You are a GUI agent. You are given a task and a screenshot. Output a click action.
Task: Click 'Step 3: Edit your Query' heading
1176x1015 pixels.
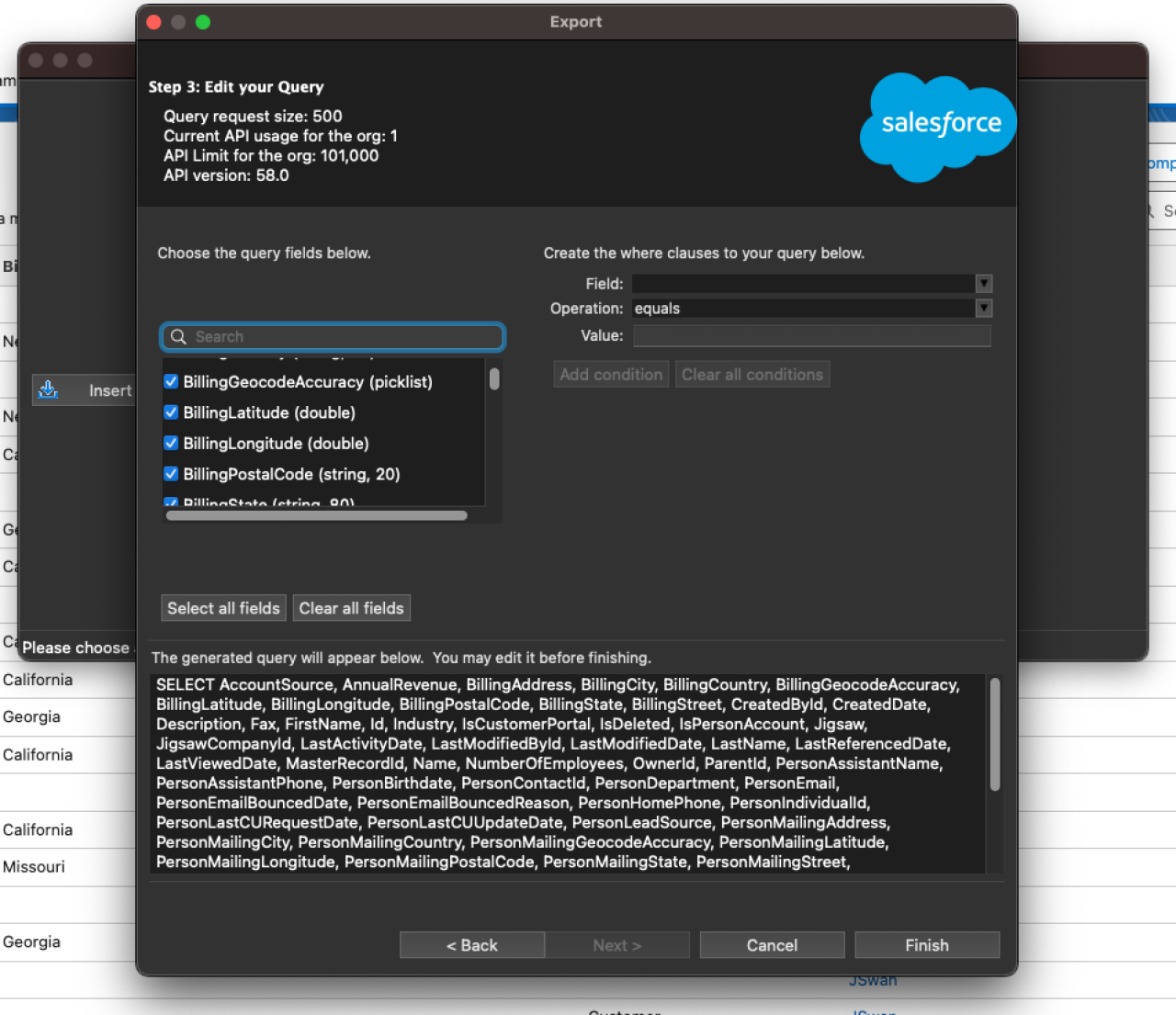point(236,87)
